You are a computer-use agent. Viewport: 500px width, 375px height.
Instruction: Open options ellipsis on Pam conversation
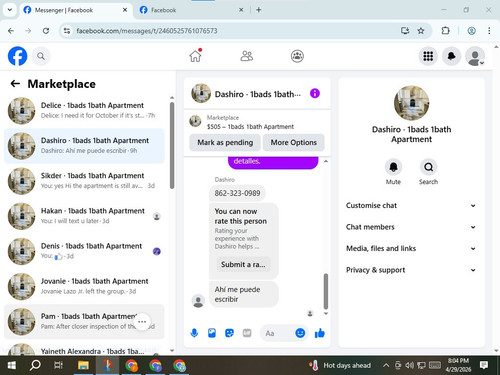(142, 322)
